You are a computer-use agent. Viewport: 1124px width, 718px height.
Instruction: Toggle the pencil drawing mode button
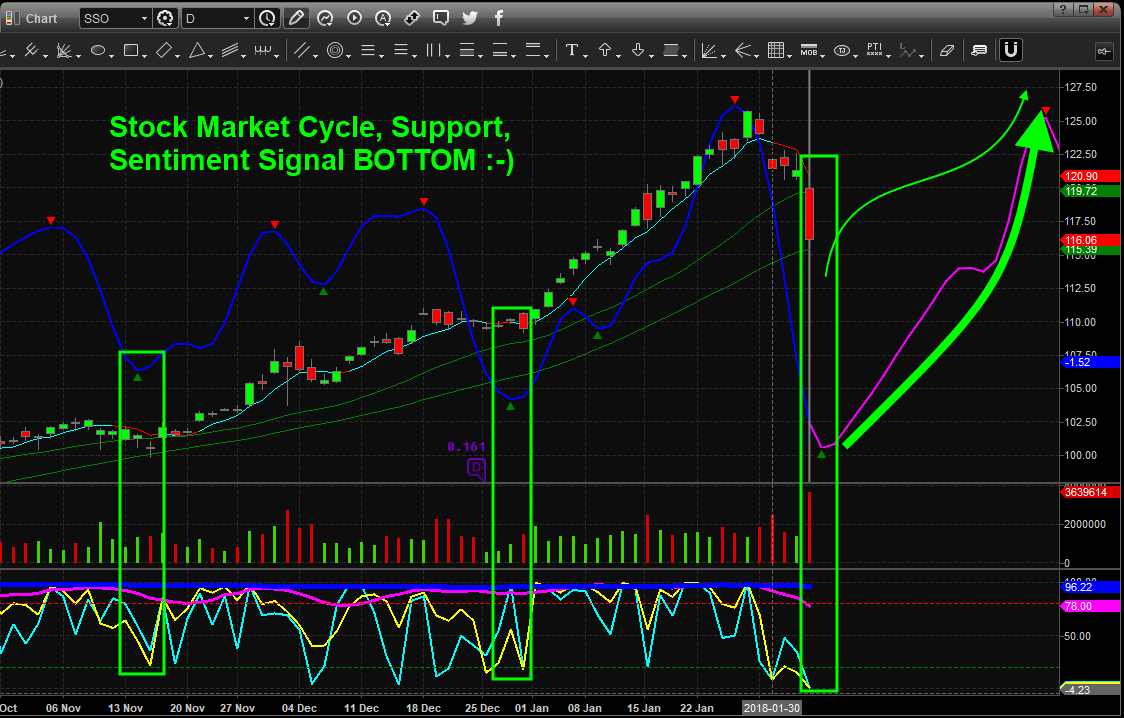296,18
